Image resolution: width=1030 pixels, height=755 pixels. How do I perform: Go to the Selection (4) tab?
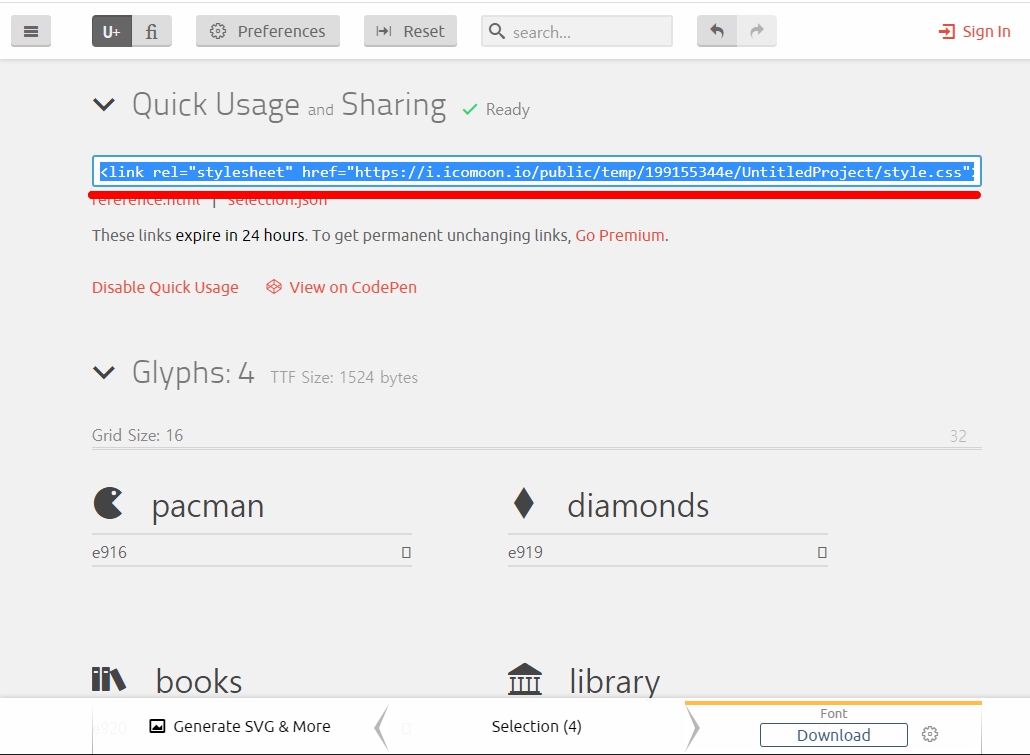[x=537, y=726]
